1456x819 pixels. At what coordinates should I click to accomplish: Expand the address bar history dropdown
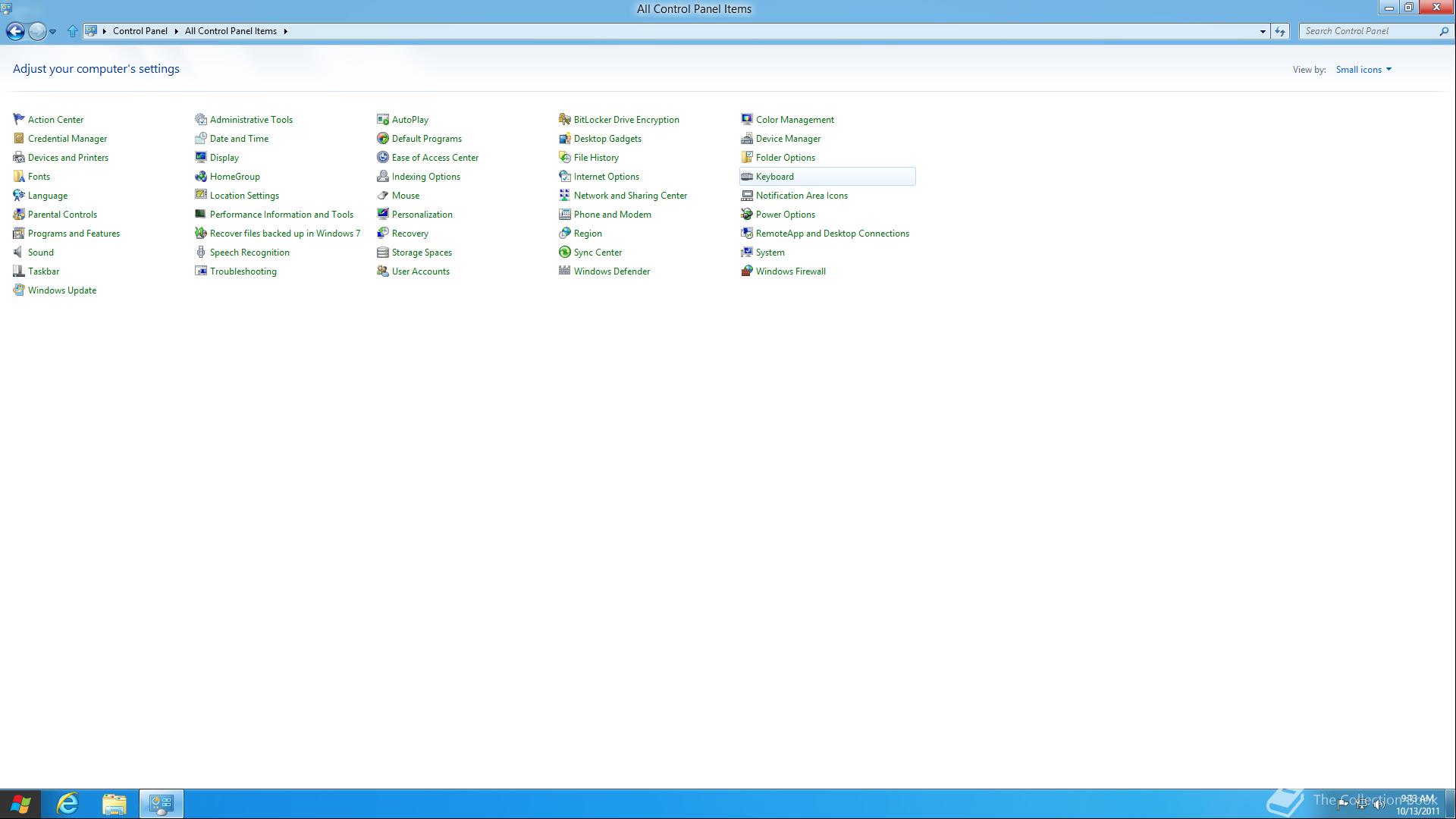point(1263,31)
